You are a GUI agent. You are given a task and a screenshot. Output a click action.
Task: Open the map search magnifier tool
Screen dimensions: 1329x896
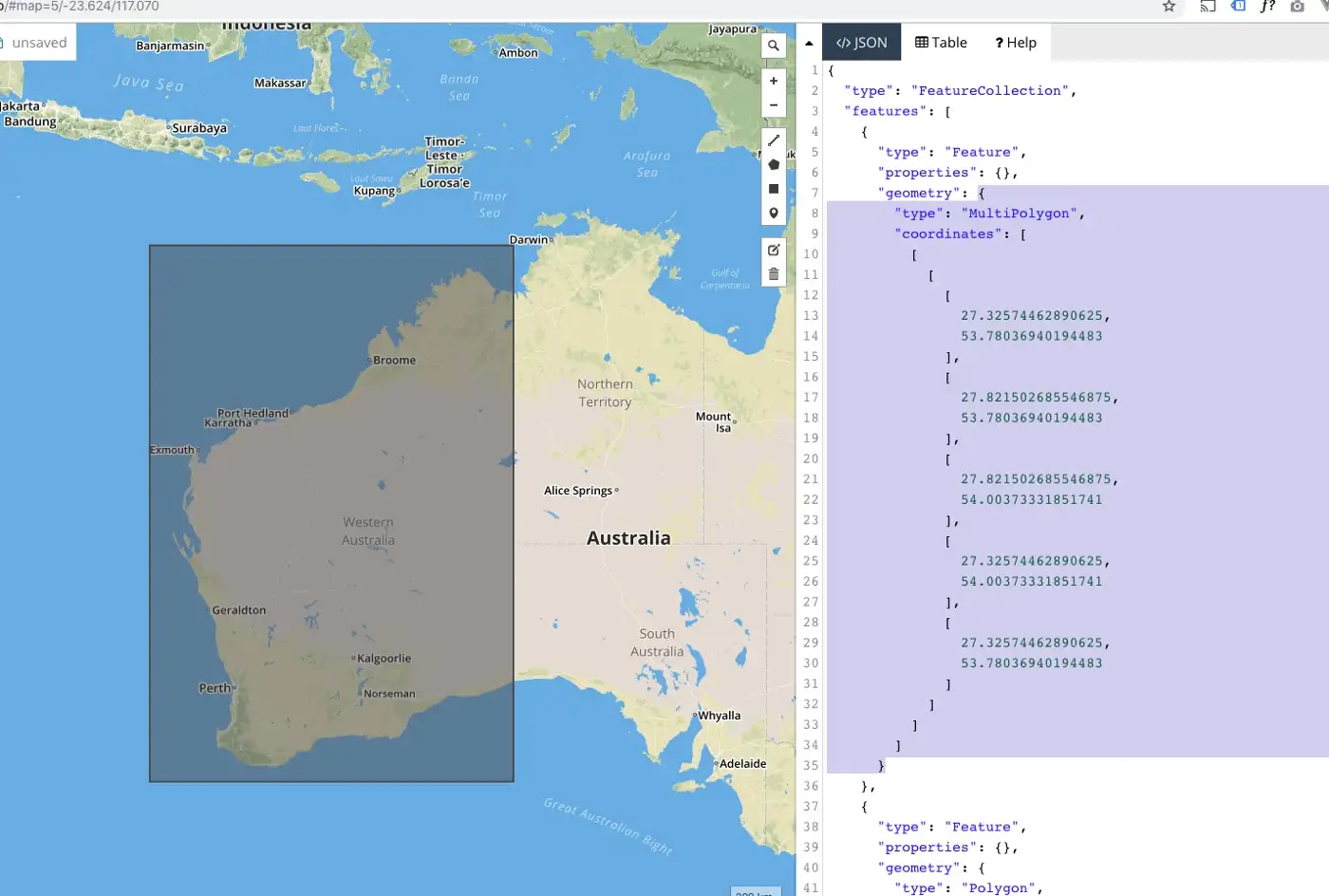[774, 46]
